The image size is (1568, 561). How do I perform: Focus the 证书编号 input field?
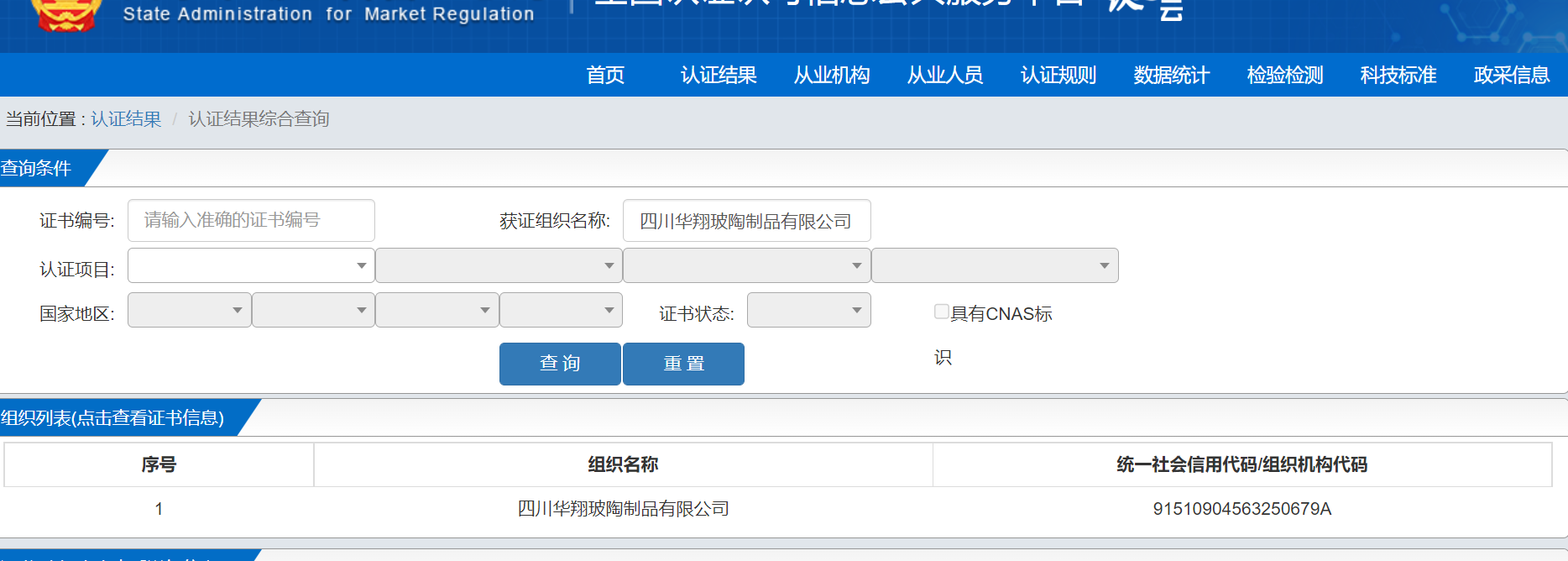(251, 221)
